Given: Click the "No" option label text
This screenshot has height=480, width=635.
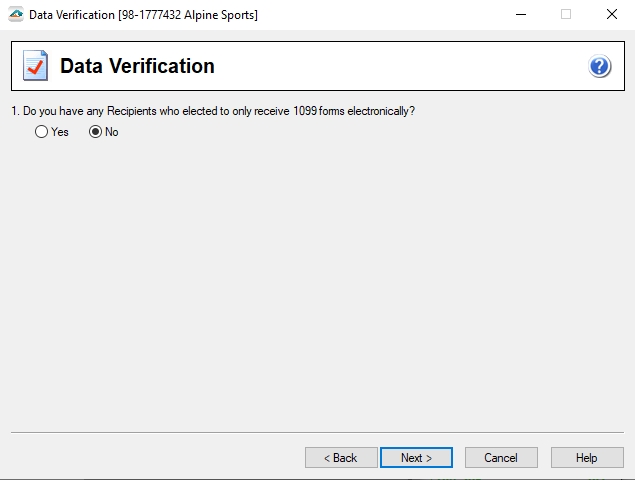Looking at the screenshot, I should (x=112, y=132).
